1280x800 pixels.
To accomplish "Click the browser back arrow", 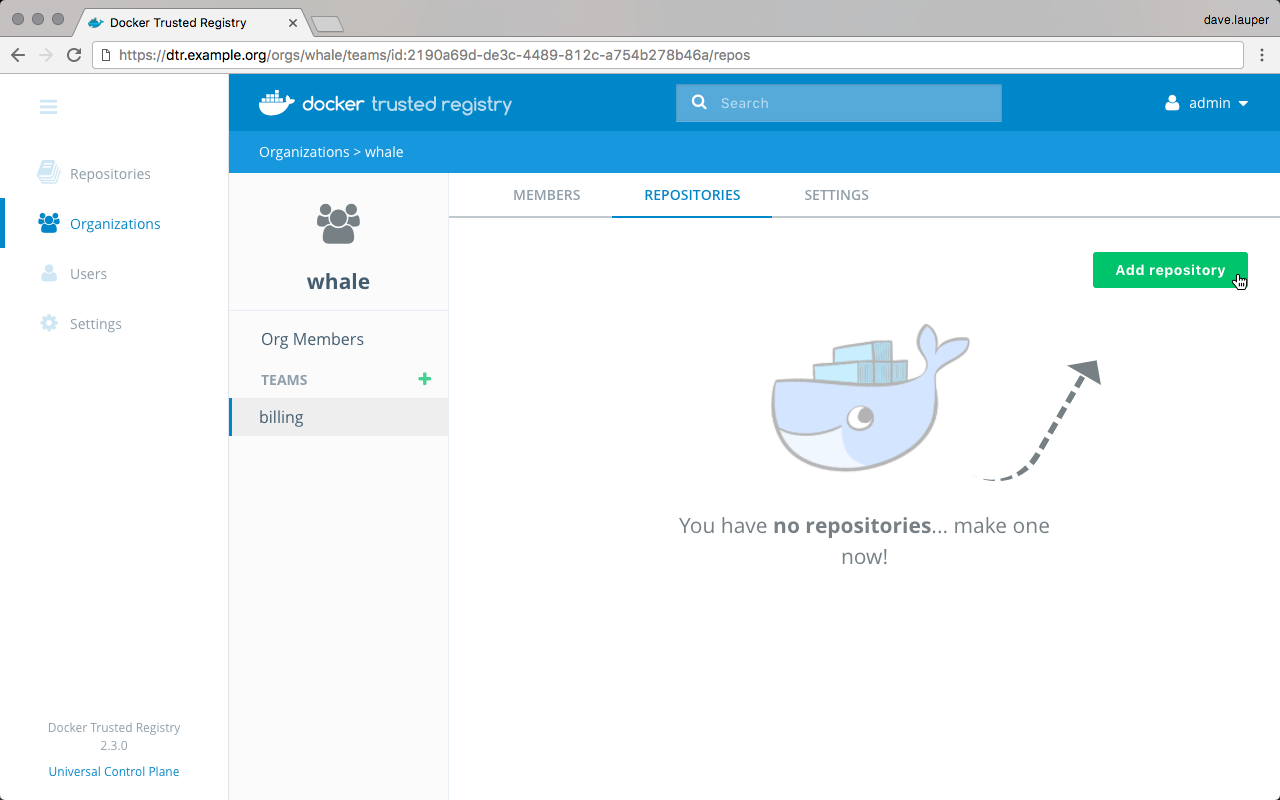I will click(17, 55).
